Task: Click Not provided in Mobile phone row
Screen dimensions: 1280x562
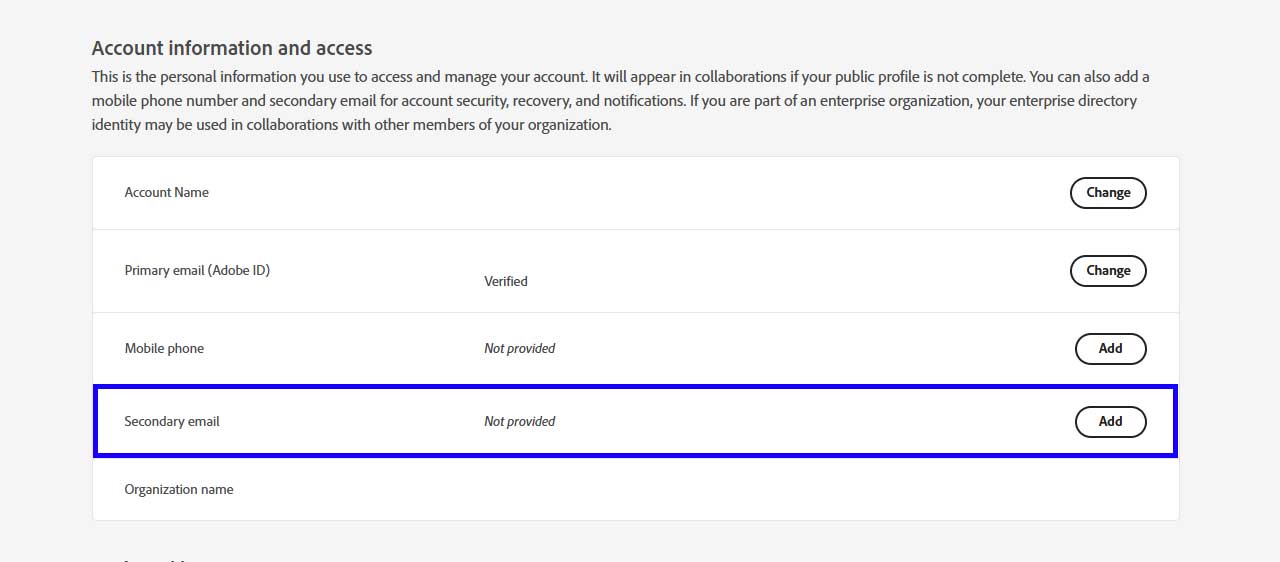Action: click(519, 349)
